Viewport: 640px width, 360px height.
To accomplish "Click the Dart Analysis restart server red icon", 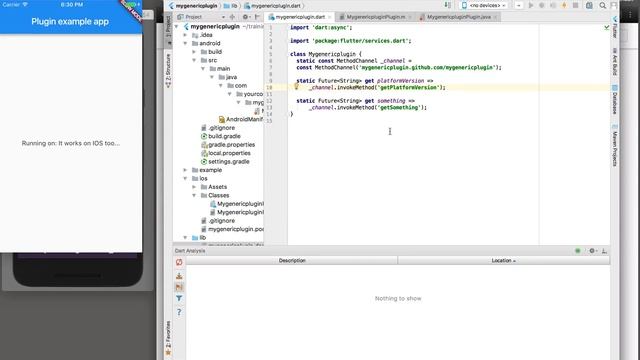I will 179,262.
